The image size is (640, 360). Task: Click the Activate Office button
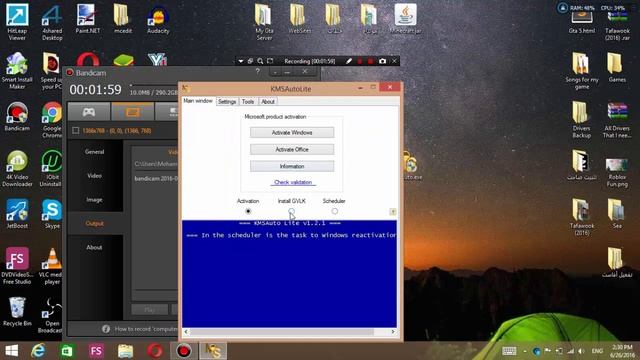point(292,149)
